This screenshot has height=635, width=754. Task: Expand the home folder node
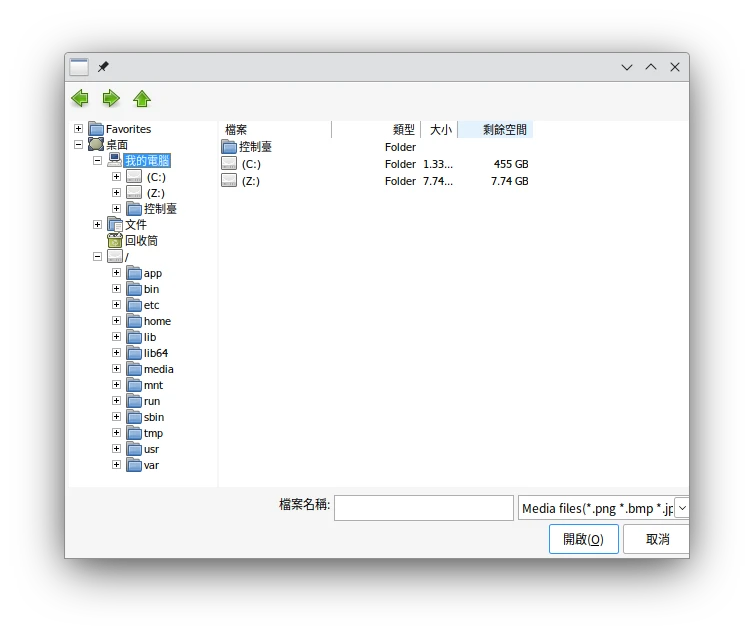117,321
